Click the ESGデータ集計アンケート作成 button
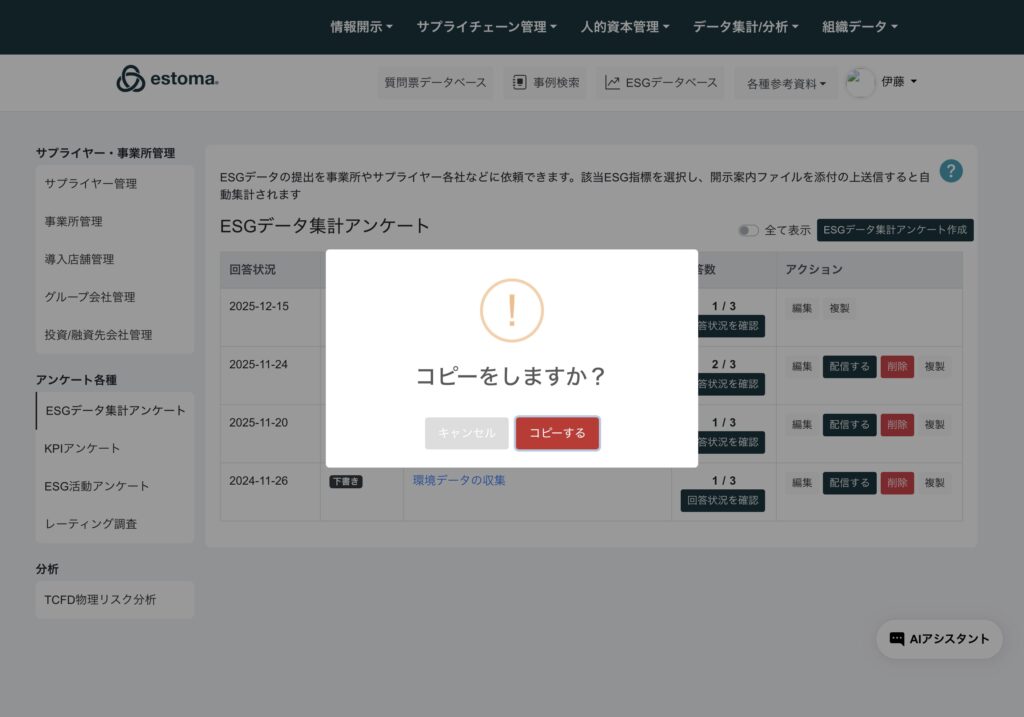The height and width of the screenshot is (717, 1024). point(895,230)
